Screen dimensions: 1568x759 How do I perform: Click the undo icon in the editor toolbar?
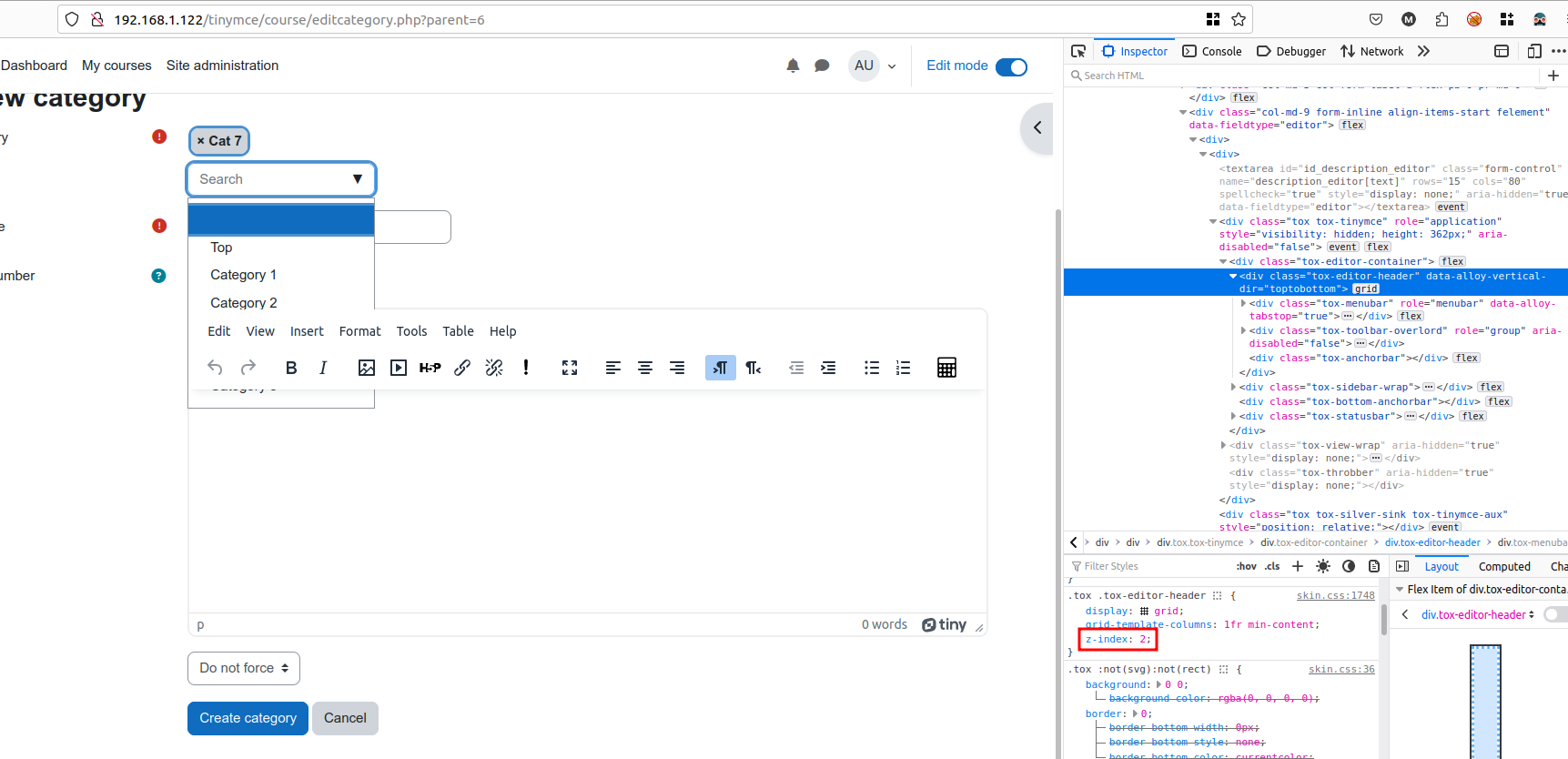point(215,368)
